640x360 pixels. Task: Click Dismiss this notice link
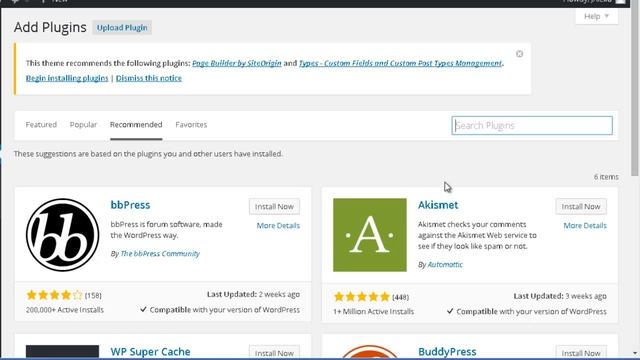[149, 78]
